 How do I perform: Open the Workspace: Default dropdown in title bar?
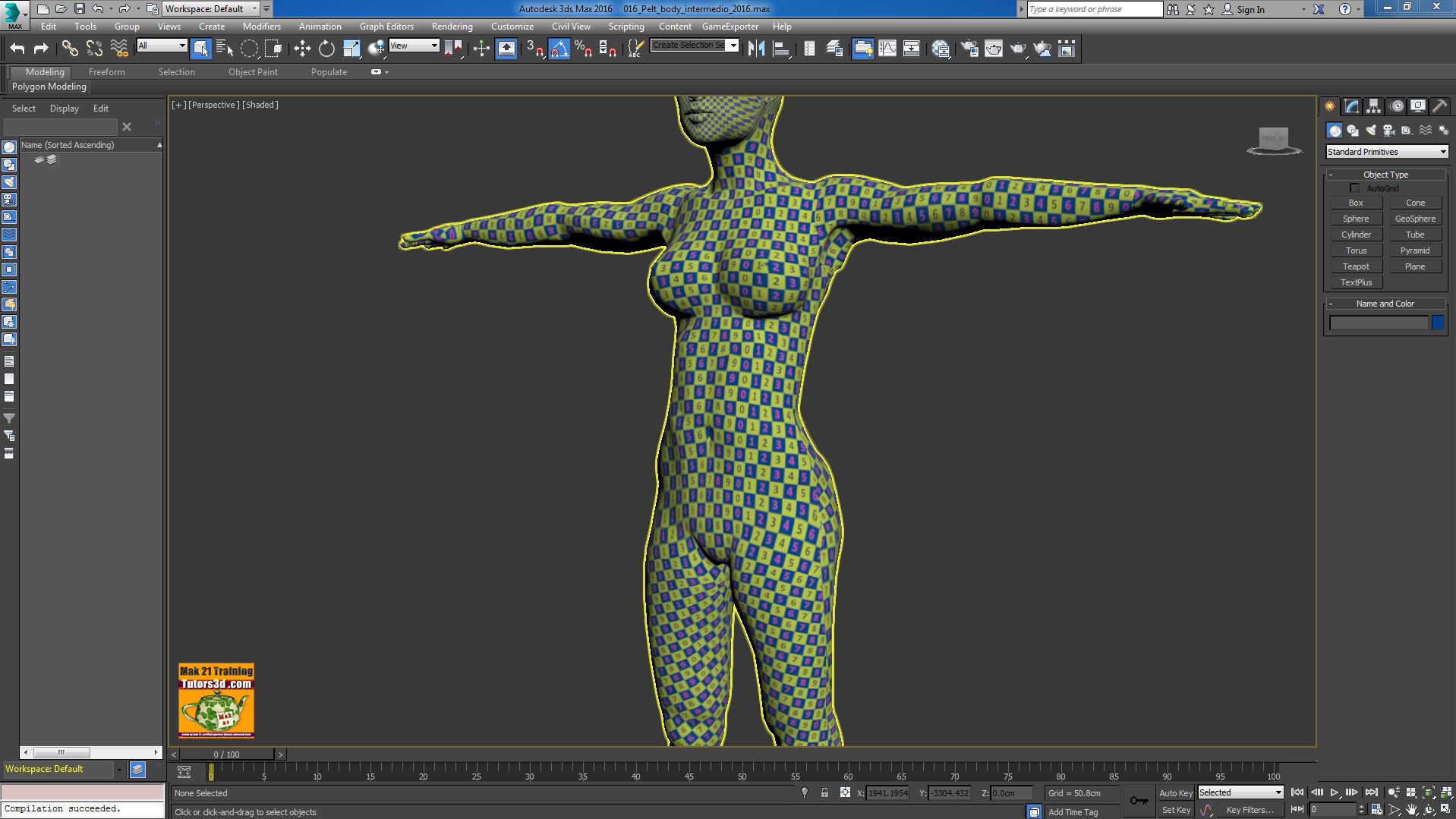click(x=211, y=9)
